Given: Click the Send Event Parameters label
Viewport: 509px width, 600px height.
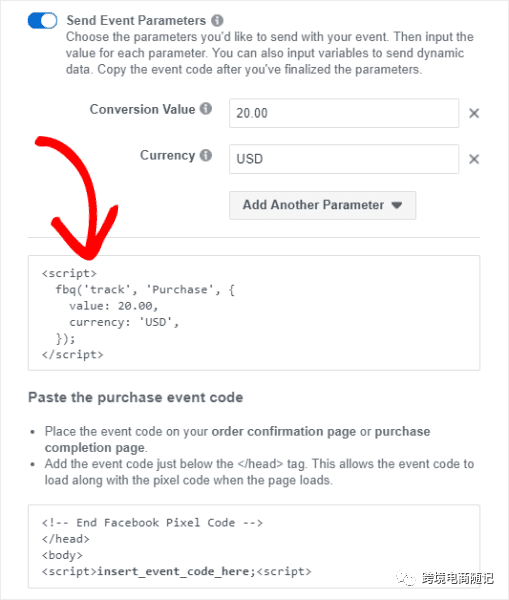Looking at the screenshot, I should pos(136,20).
